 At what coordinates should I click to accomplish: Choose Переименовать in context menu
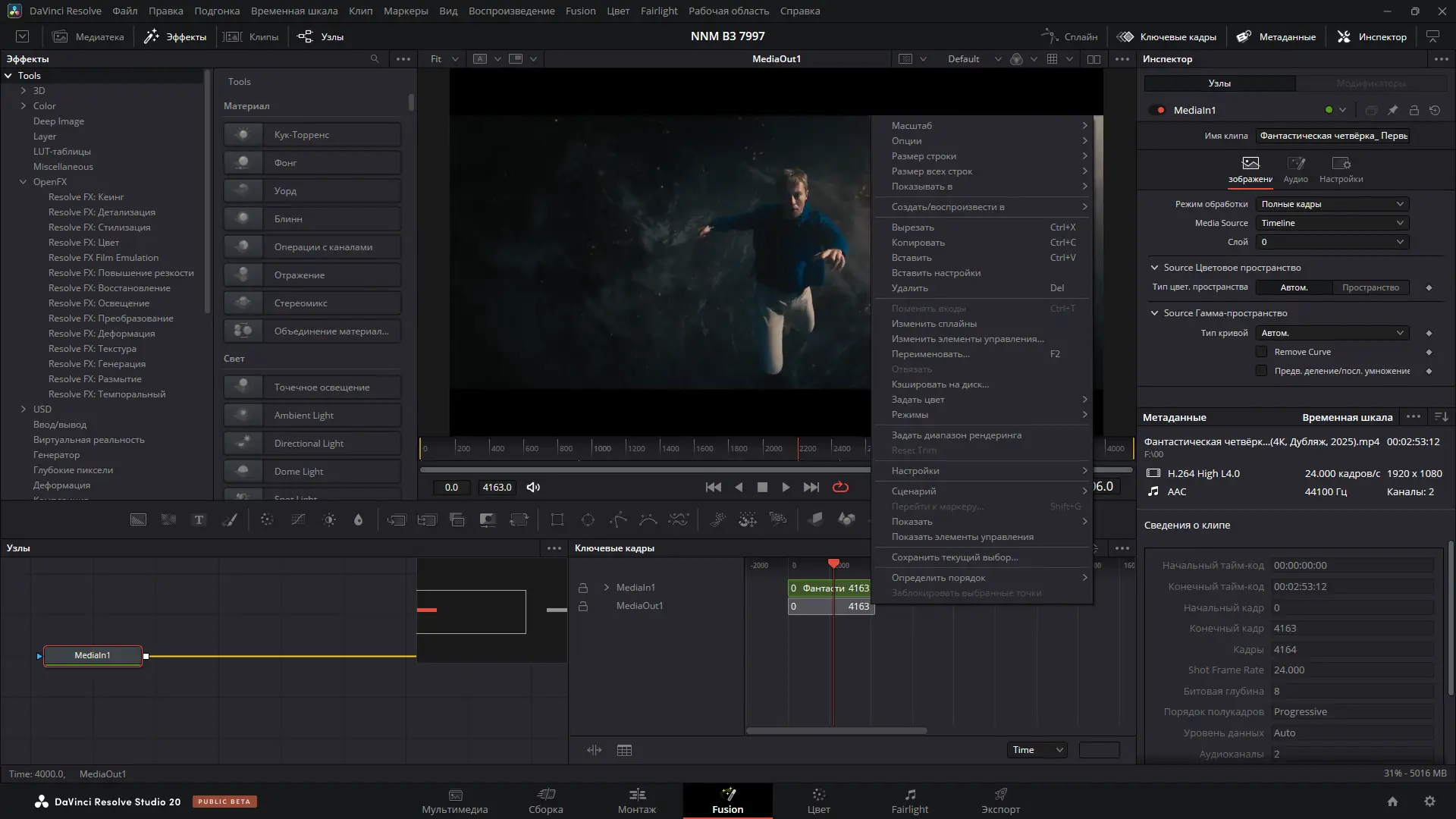[930, 354]
